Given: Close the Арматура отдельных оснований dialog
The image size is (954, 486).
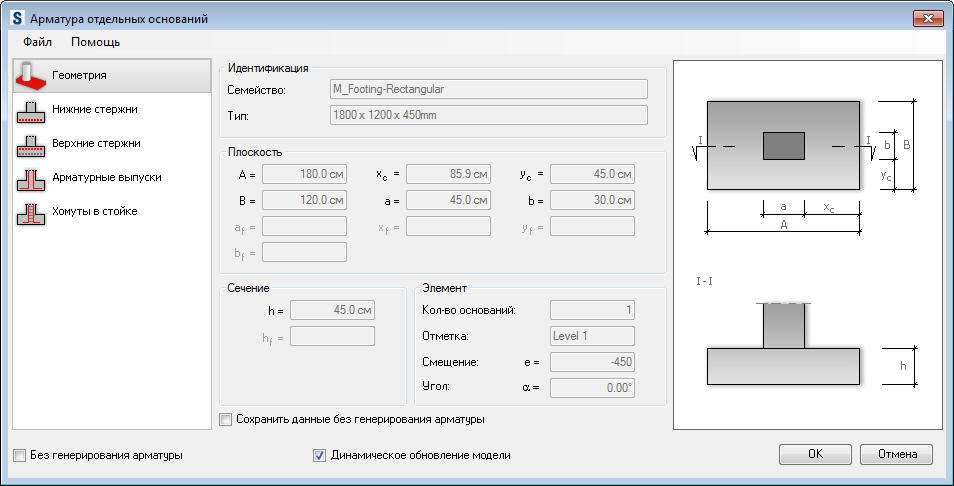Looking at the screenshot, I should pyautogui.click(x=928, y=19).
